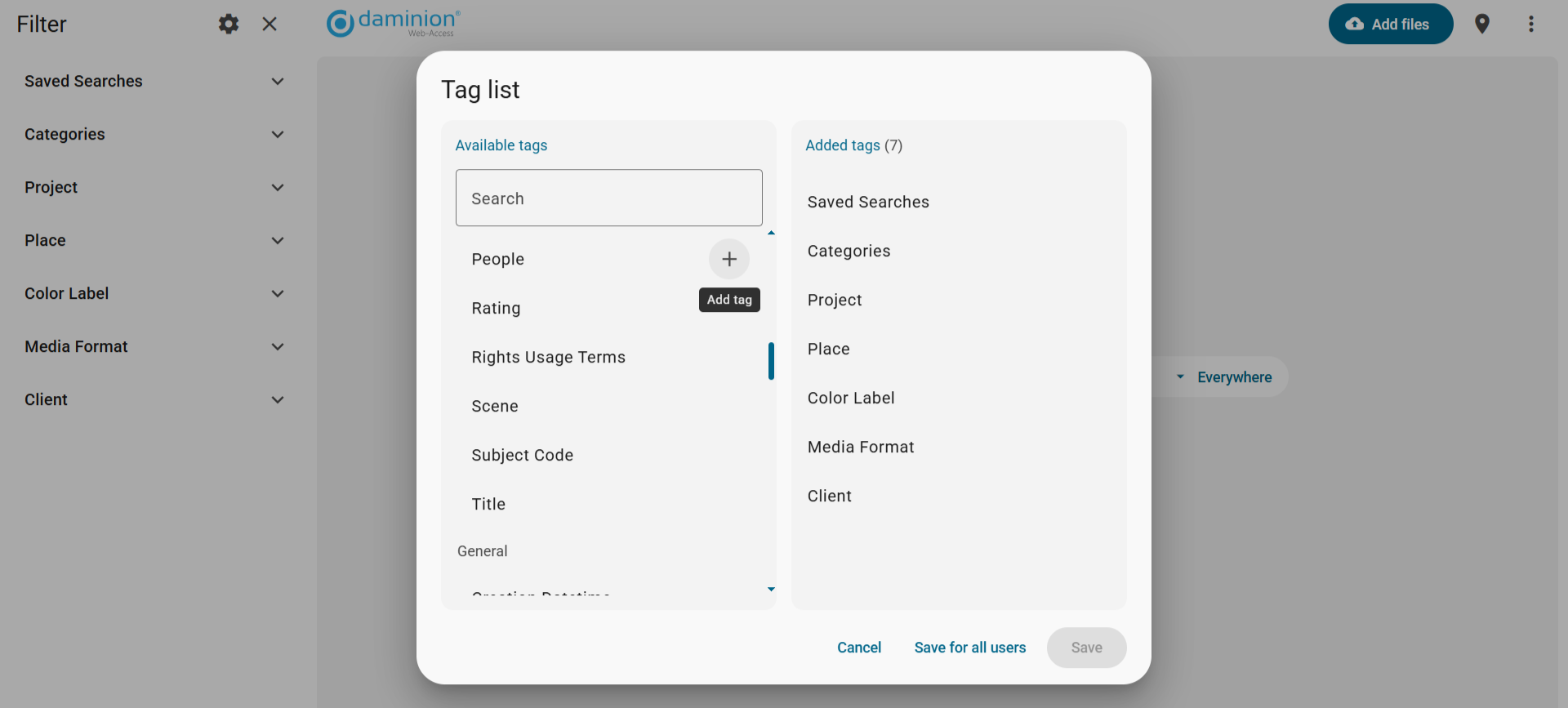Click the Available tags scrollbar thumb
The image size is (1568, 708).
tap(771, 361)
